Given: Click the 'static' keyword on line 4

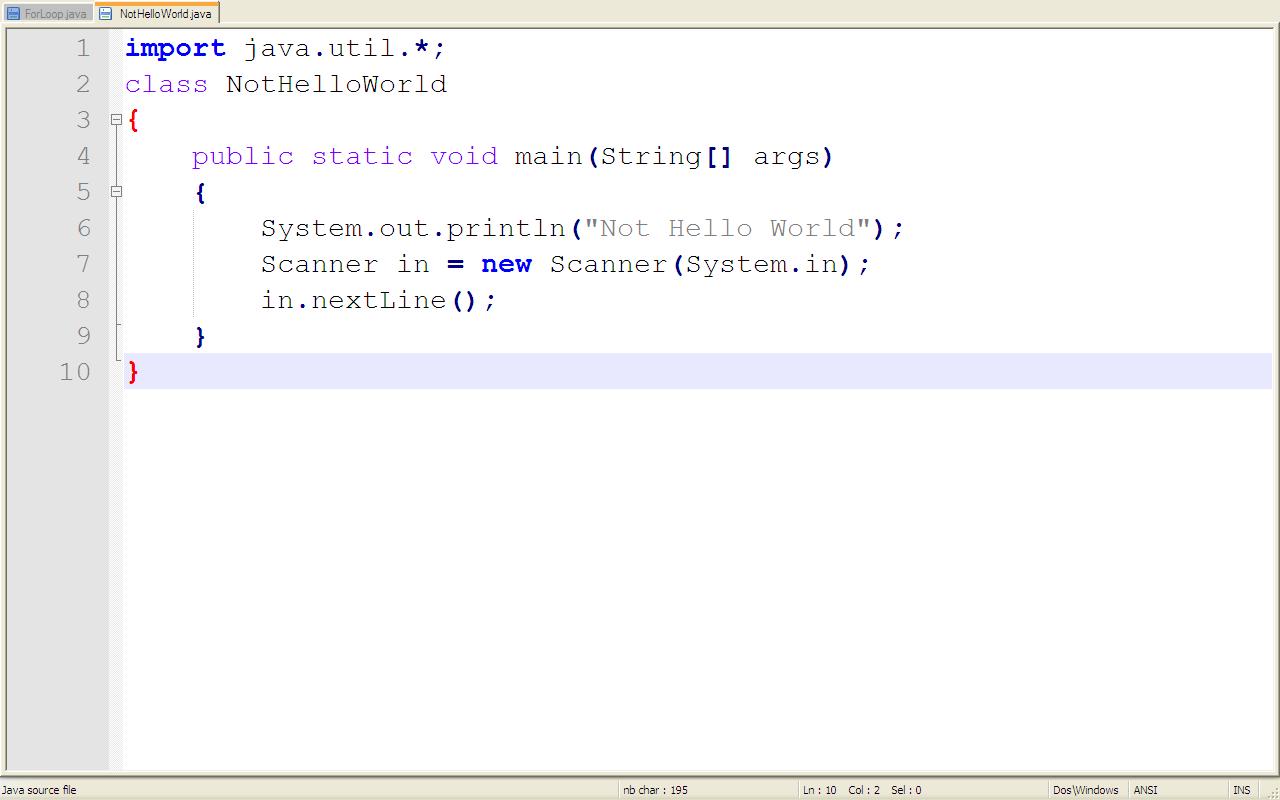Looking at the screenshot, I should 362,156.
